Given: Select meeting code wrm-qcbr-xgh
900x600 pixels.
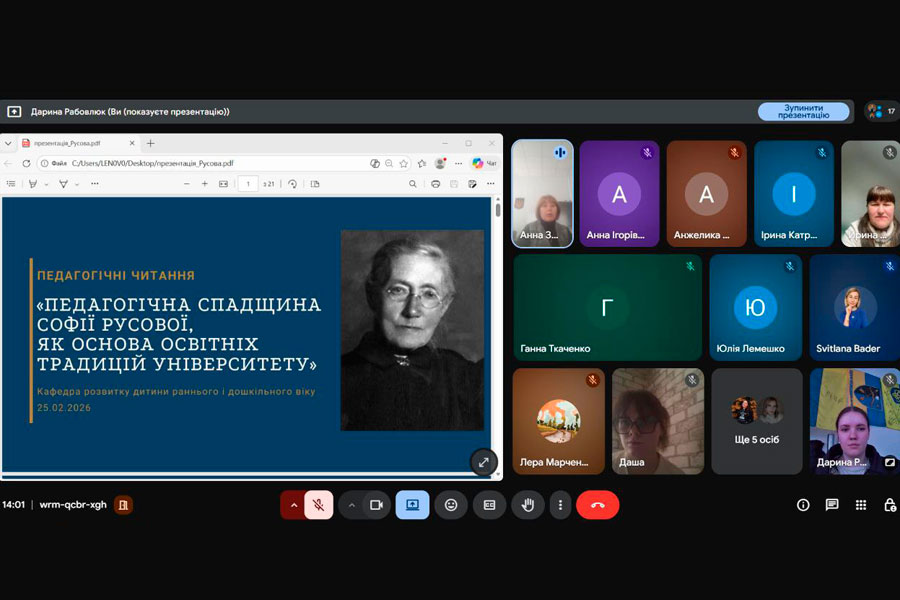Looking at the screenshot, I should point(73,505).
